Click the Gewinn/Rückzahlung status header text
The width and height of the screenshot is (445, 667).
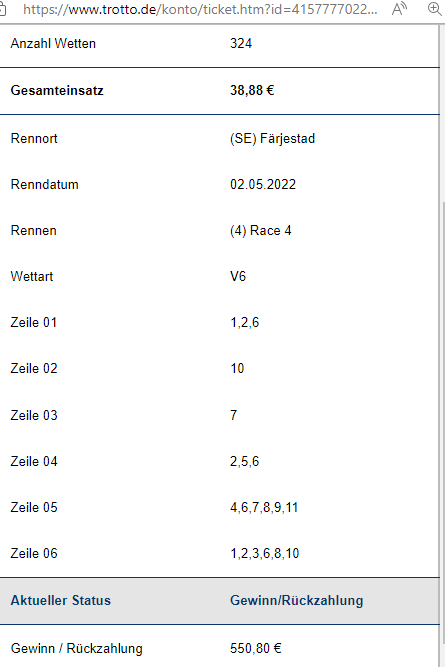297,600
